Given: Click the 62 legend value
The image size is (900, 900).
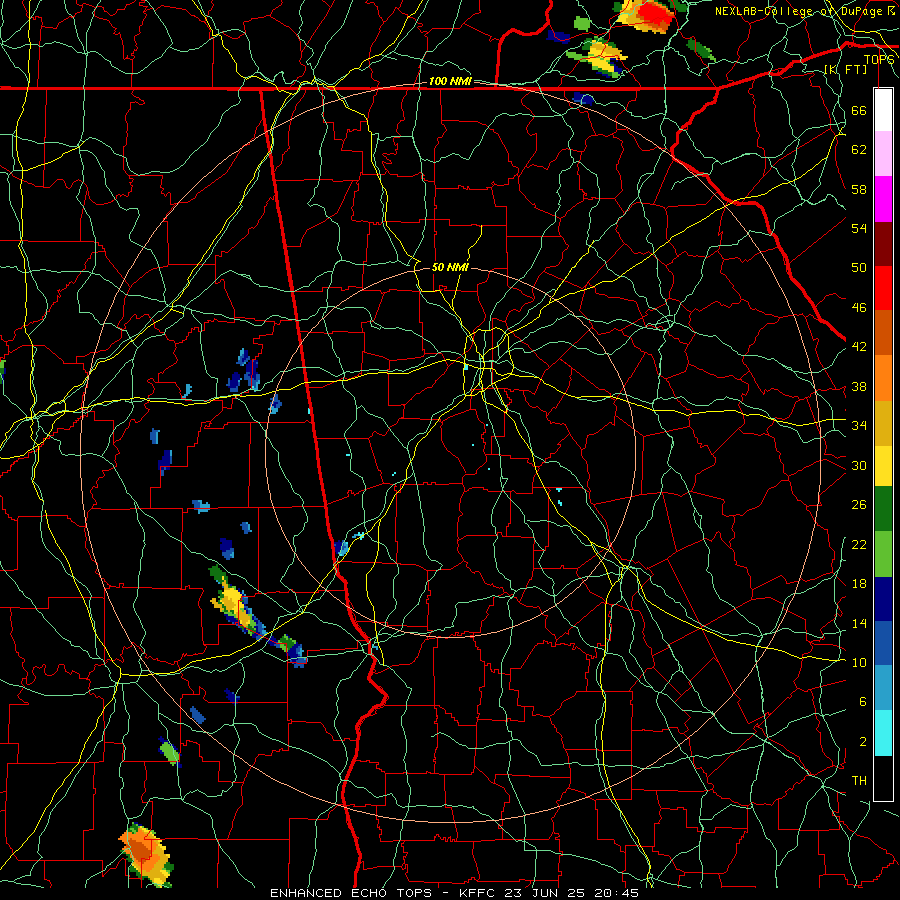Looking at the screenshot, I should pos(859,150).
